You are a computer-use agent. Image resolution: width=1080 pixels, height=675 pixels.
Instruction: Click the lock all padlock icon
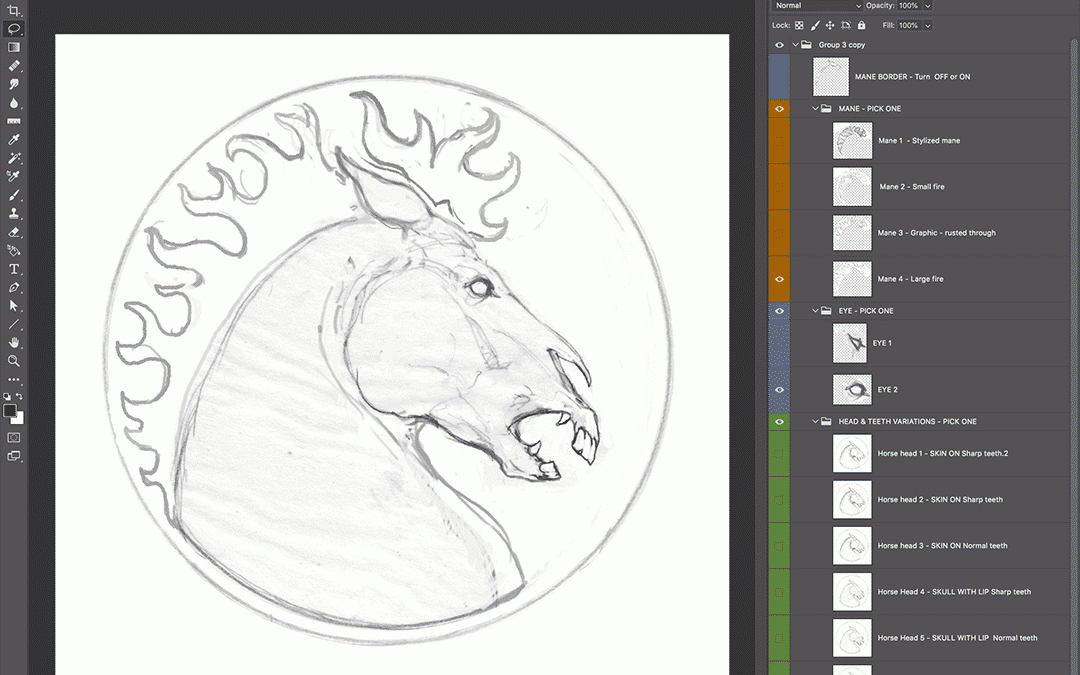click(x=861, y=25)
